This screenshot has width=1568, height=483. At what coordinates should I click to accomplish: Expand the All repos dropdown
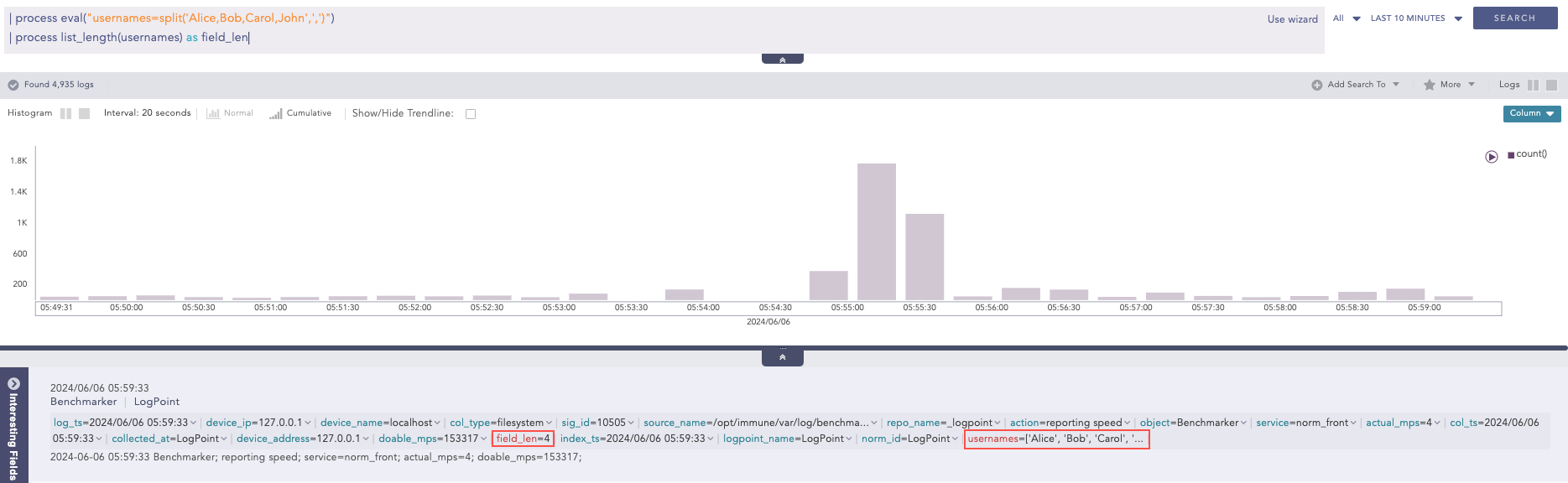(x=1347, y=18)
